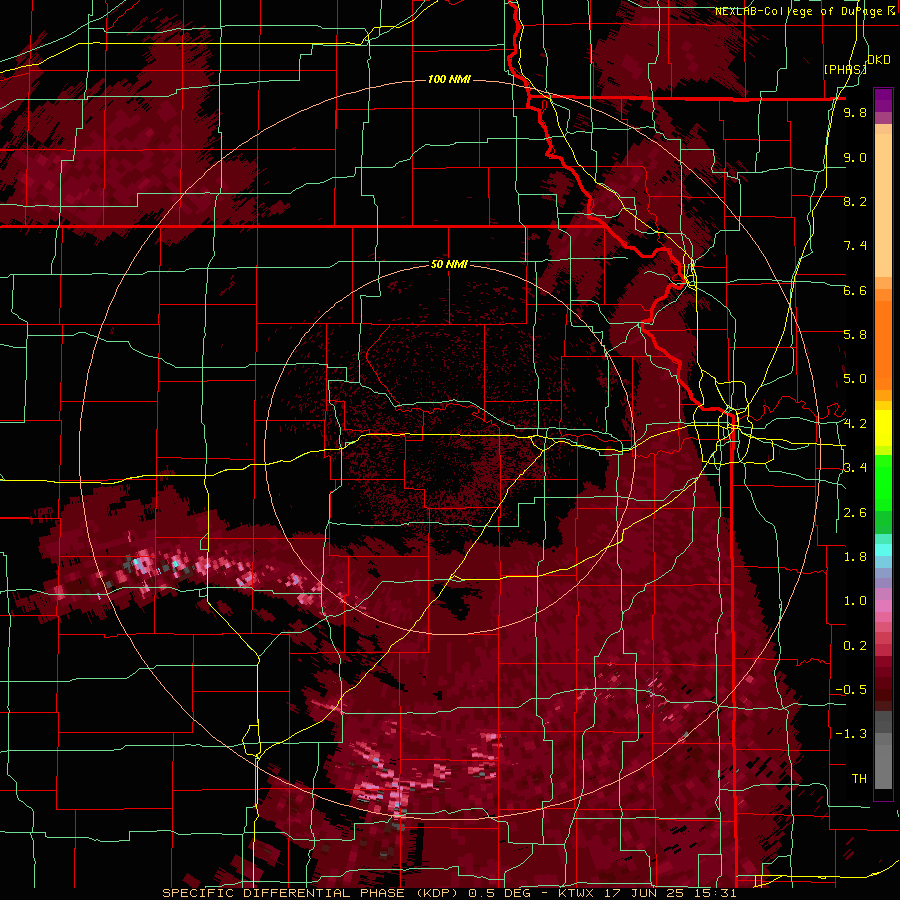Click the DKD product label

pos(879,60)
